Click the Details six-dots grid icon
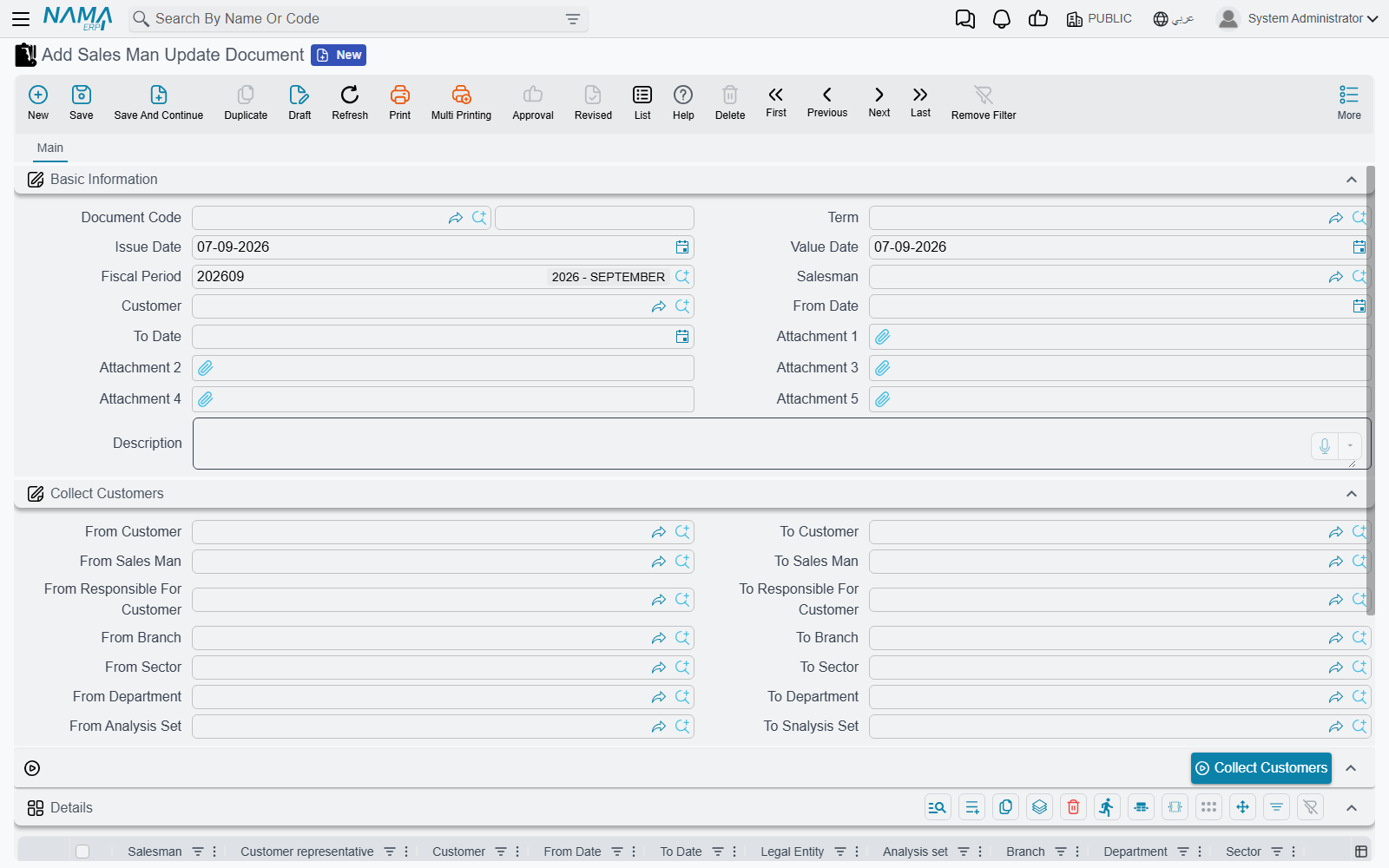1389x868 pixels. pos(1208,807)
